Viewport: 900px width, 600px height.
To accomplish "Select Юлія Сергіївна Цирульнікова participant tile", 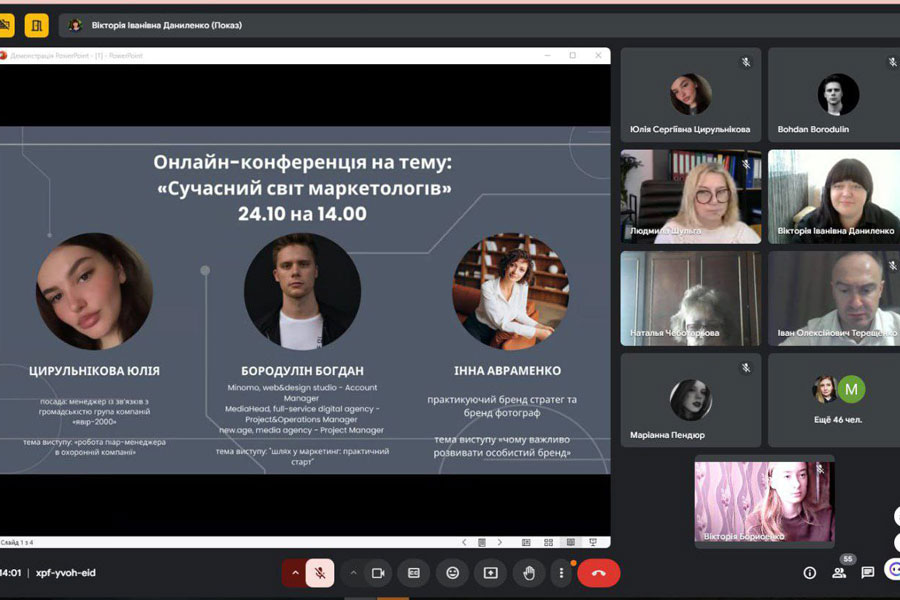I will point(690,95).
